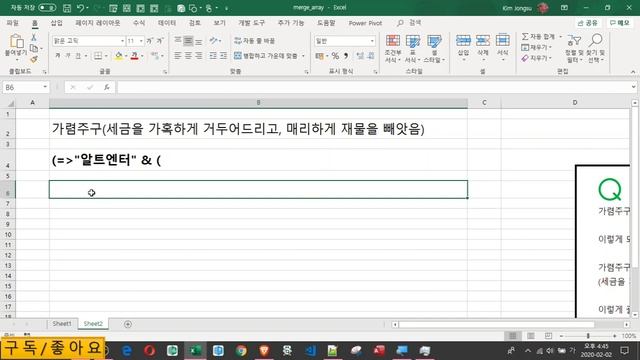Image resolution: width=640 pixels, height=360 pixels.
Task: Toggle italic (가) formatting
Action: tap(68, 56)
